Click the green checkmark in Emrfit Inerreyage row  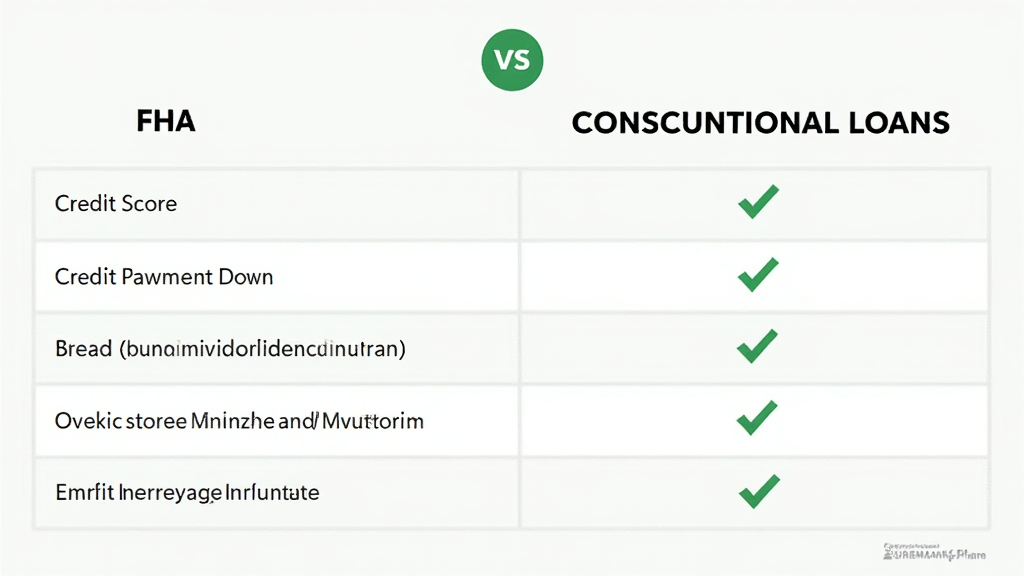point(757,491)
